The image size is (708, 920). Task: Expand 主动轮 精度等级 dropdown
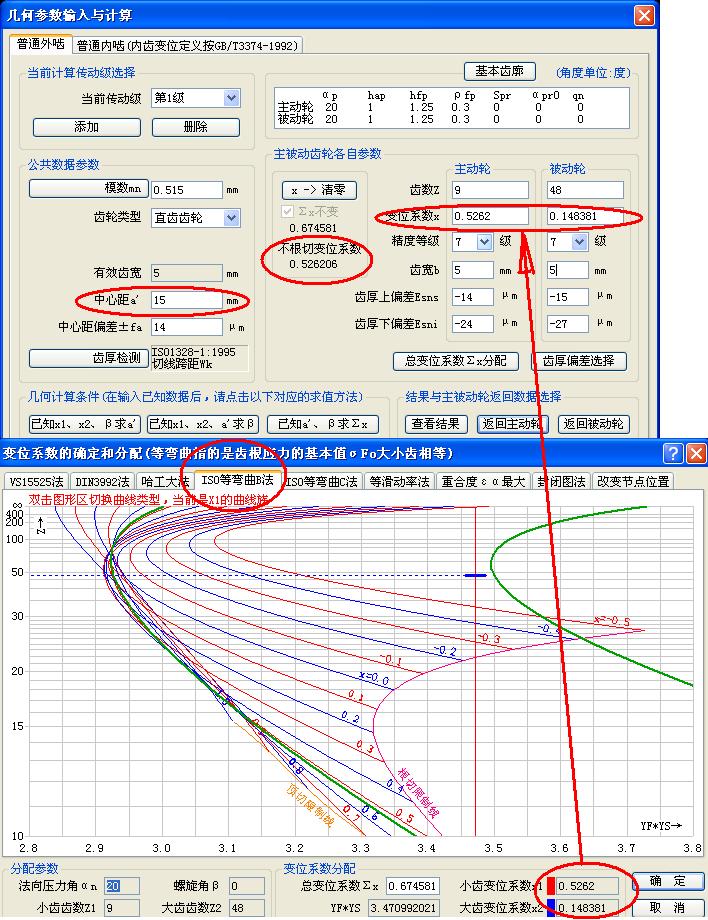485,242
